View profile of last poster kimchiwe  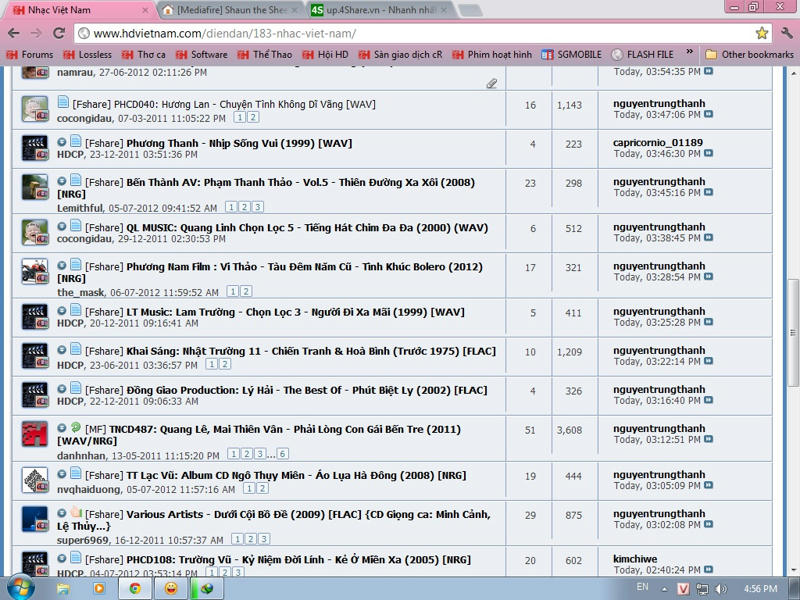click(635, 559)
